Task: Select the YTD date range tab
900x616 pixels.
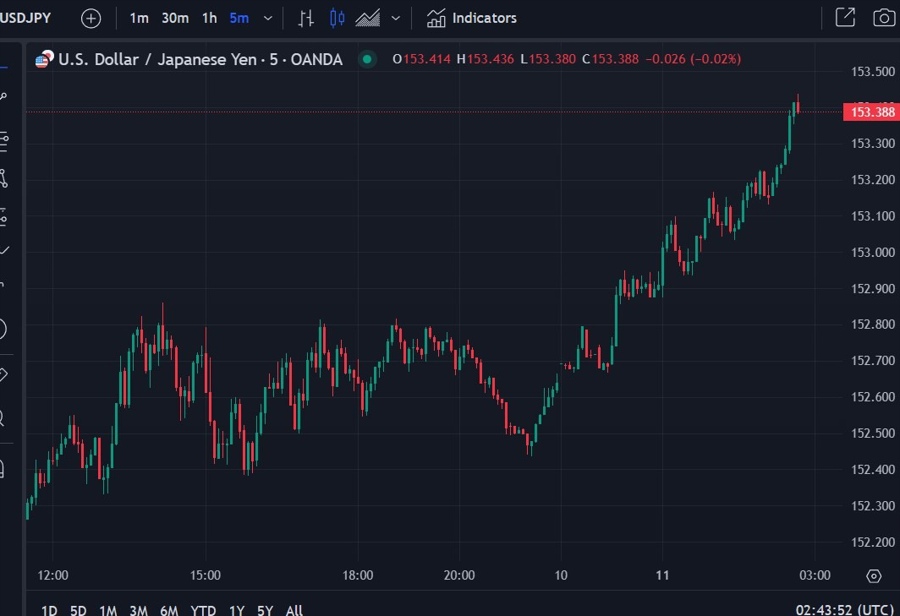Action: click(x=203, y=610)
